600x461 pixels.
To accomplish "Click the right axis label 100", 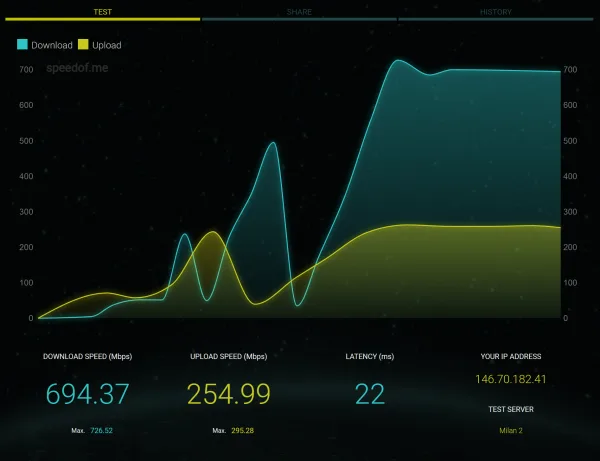I will coord(570,283).
